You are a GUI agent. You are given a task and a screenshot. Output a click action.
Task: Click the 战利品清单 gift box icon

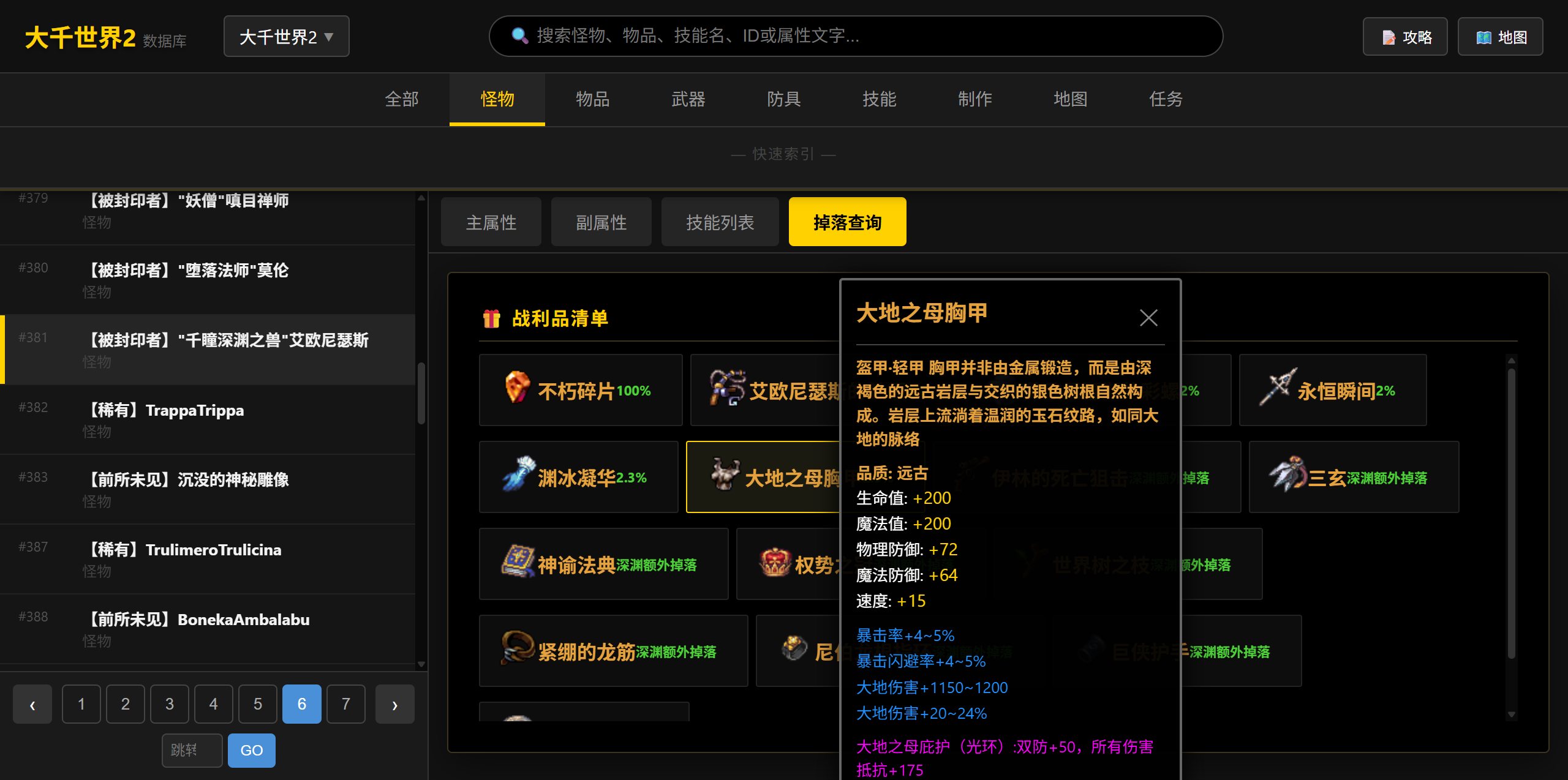click(x=491, y=318)
